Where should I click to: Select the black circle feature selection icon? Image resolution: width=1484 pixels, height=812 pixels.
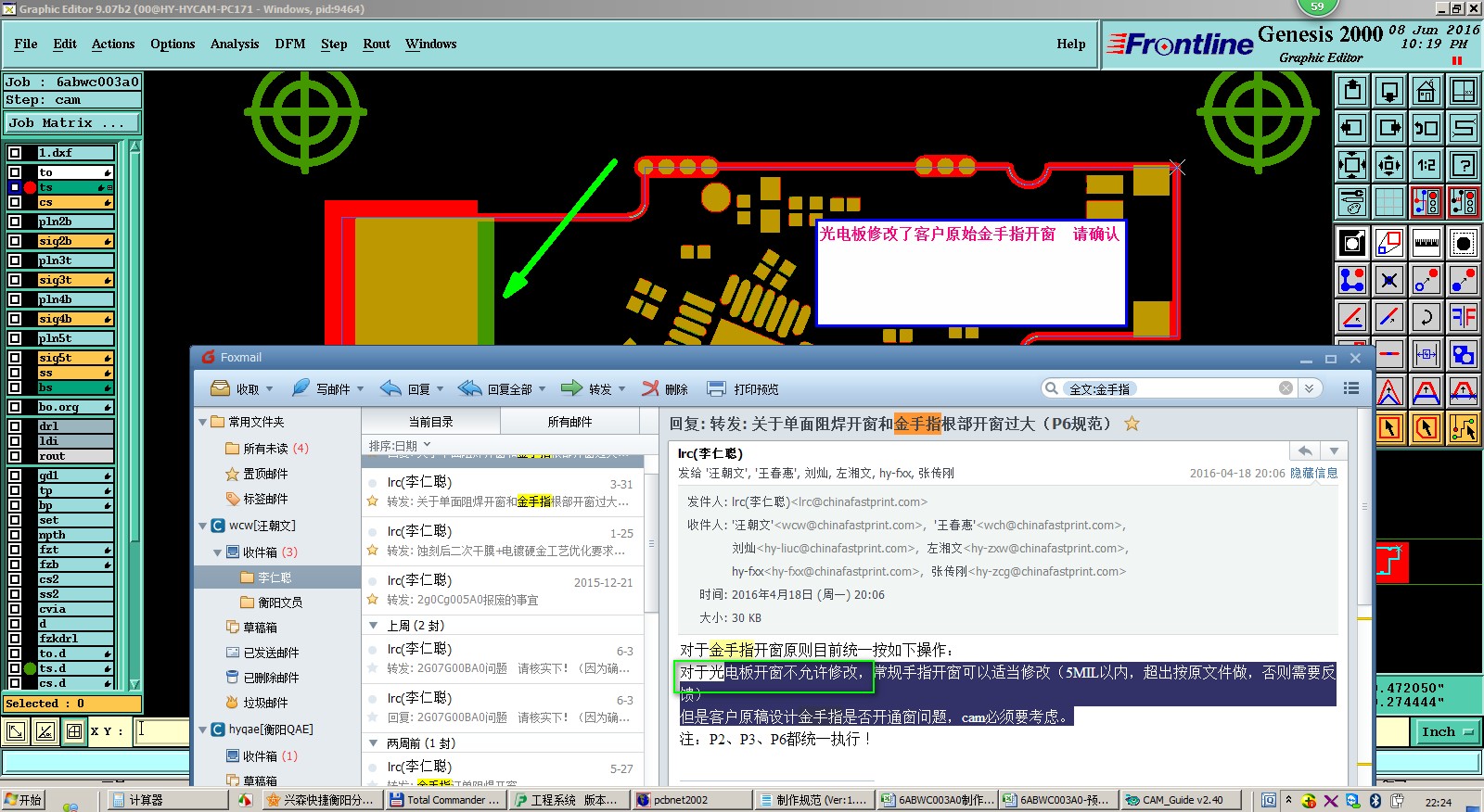(1464, 244)
